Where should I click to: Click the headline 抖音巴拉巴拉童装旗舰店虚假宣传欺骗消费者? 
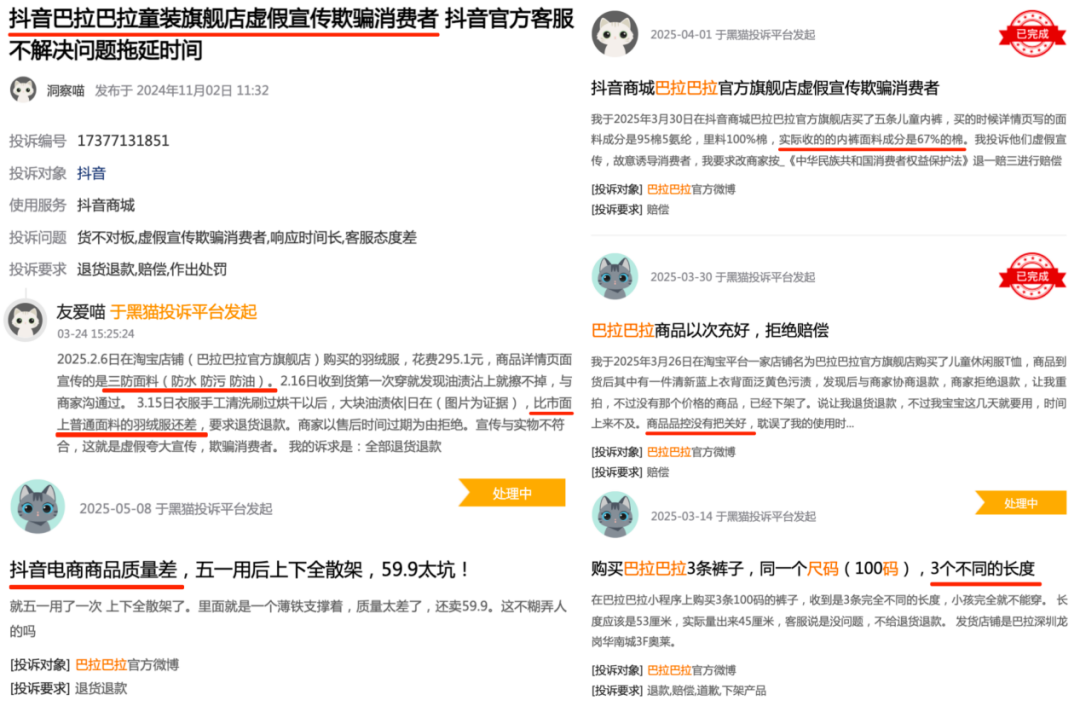pos(223,18)
